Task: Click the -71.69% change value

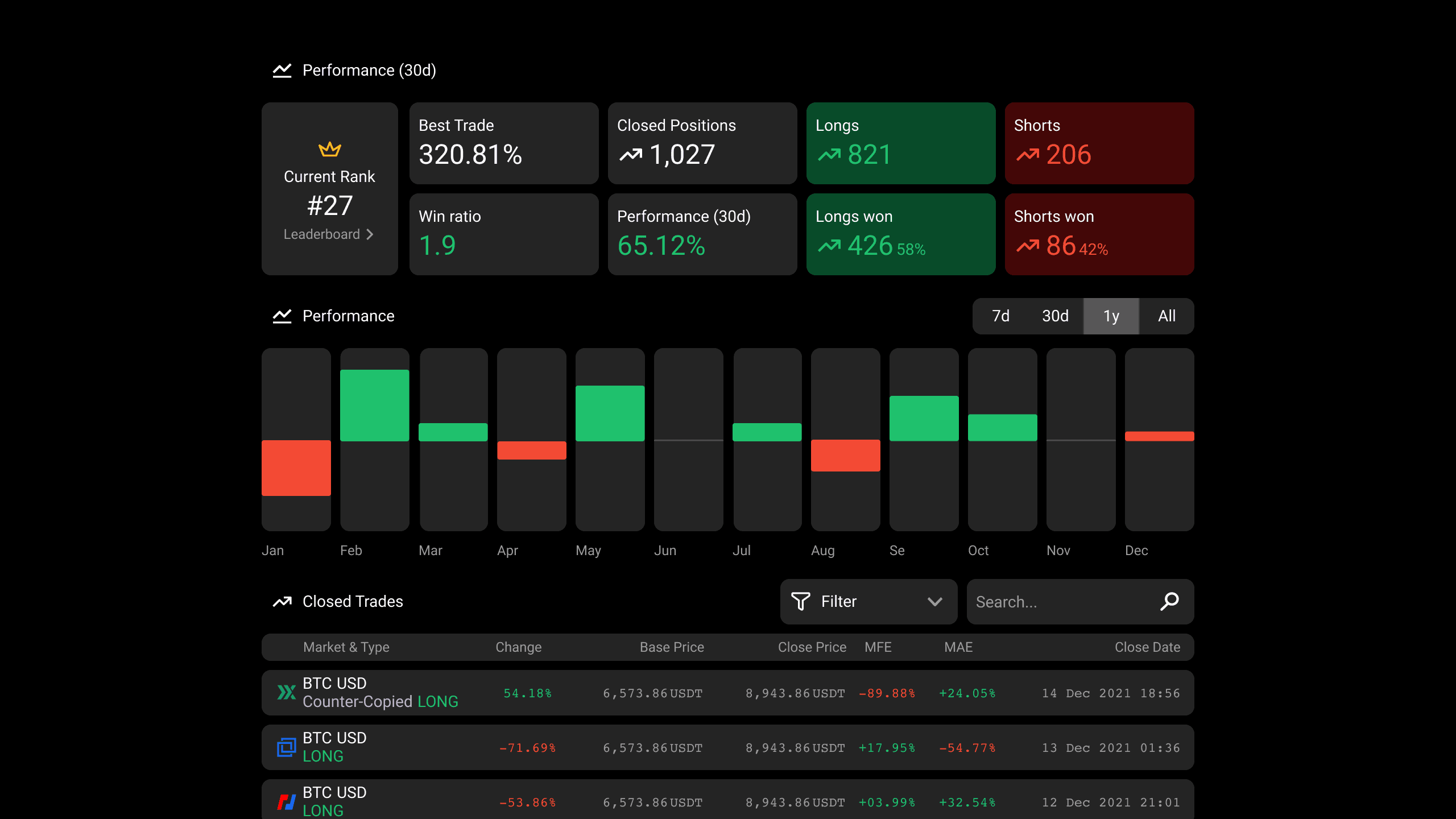Action: click(x=527, y=748)
